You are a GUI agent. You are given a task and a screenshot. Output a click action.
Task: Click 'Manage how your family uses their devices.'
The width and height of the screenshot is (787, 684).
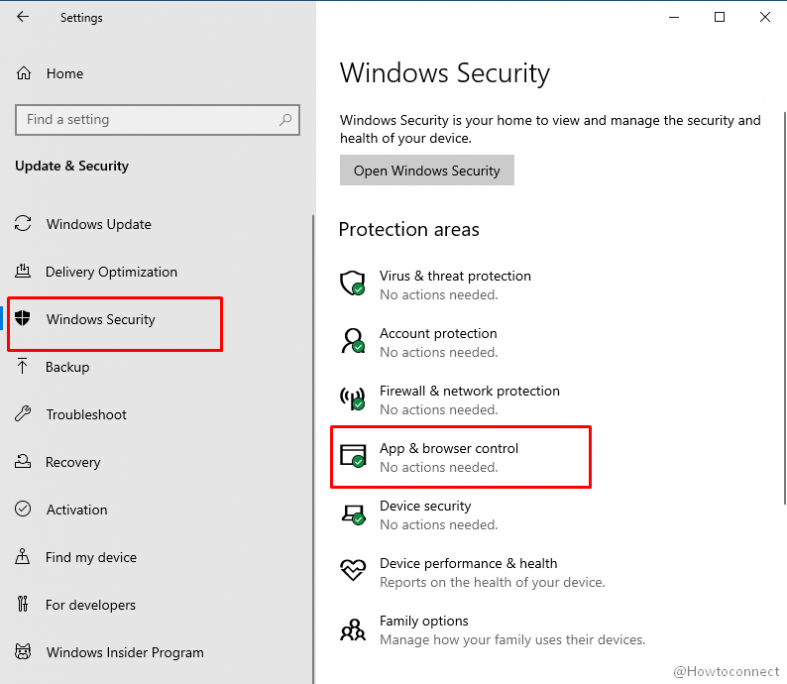512,639
